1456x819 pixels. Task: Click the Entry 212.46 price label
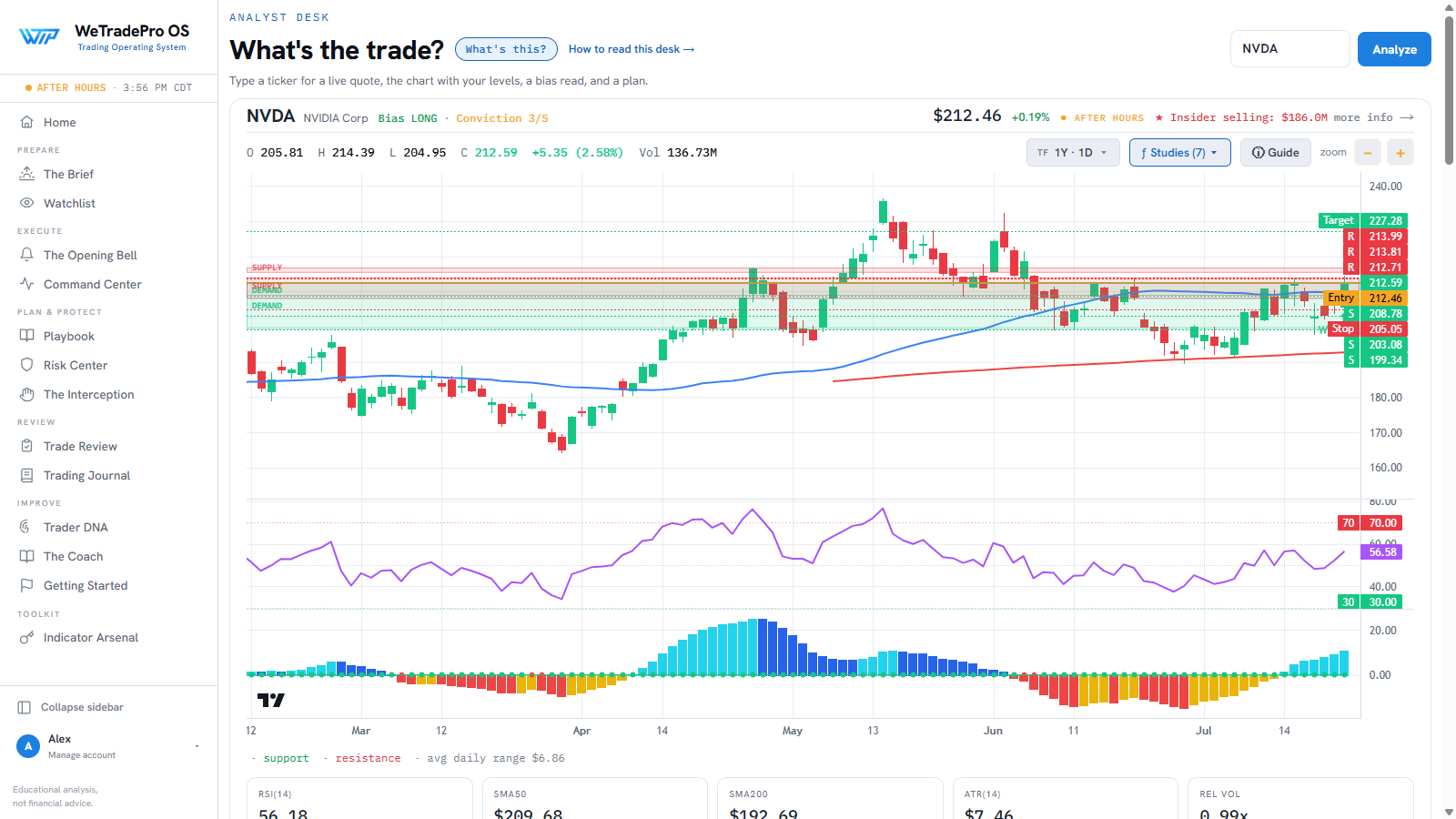pos(1365,298)
